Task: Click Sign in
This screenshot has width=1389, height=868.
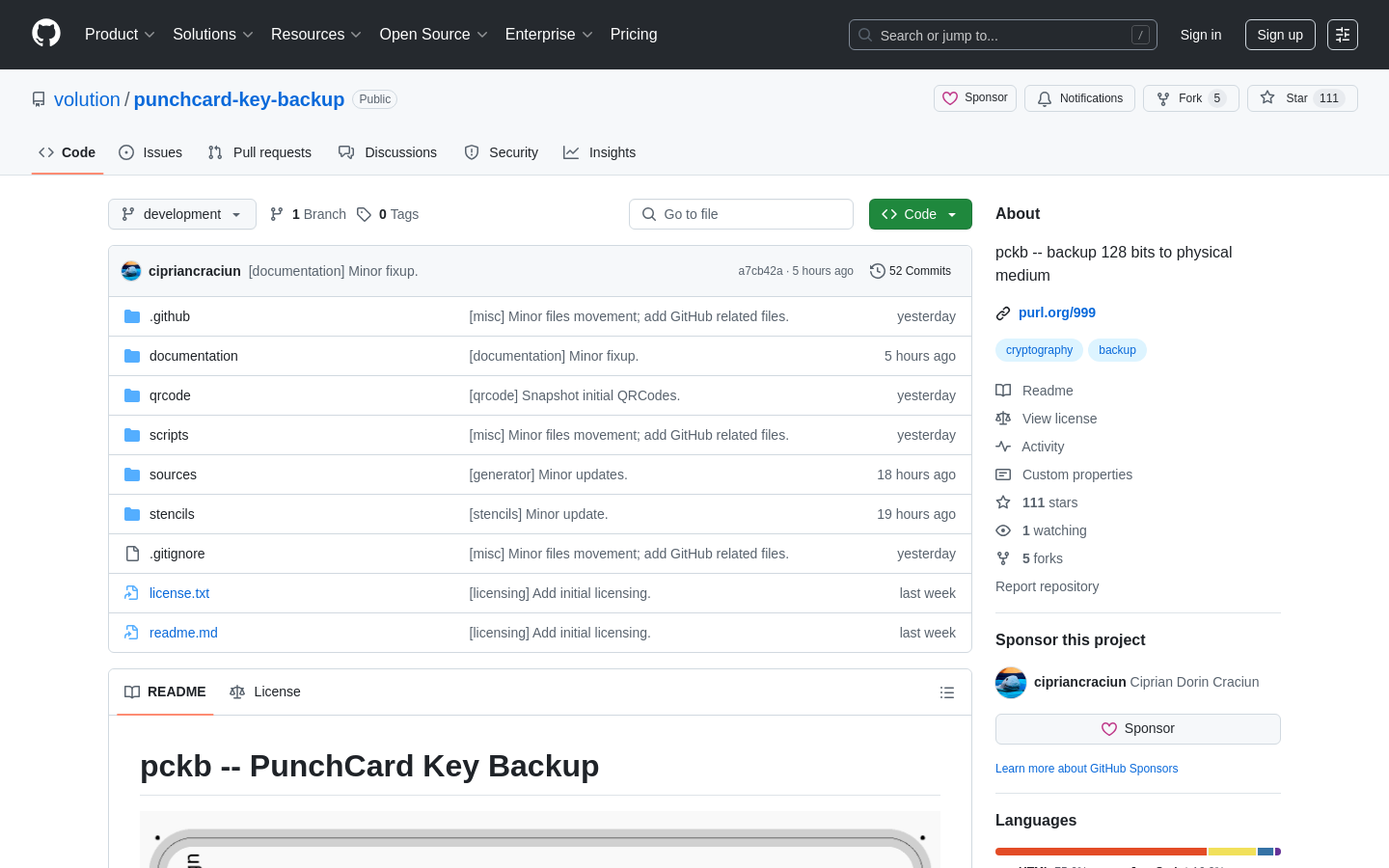Action: click(x=1201, y=35)
